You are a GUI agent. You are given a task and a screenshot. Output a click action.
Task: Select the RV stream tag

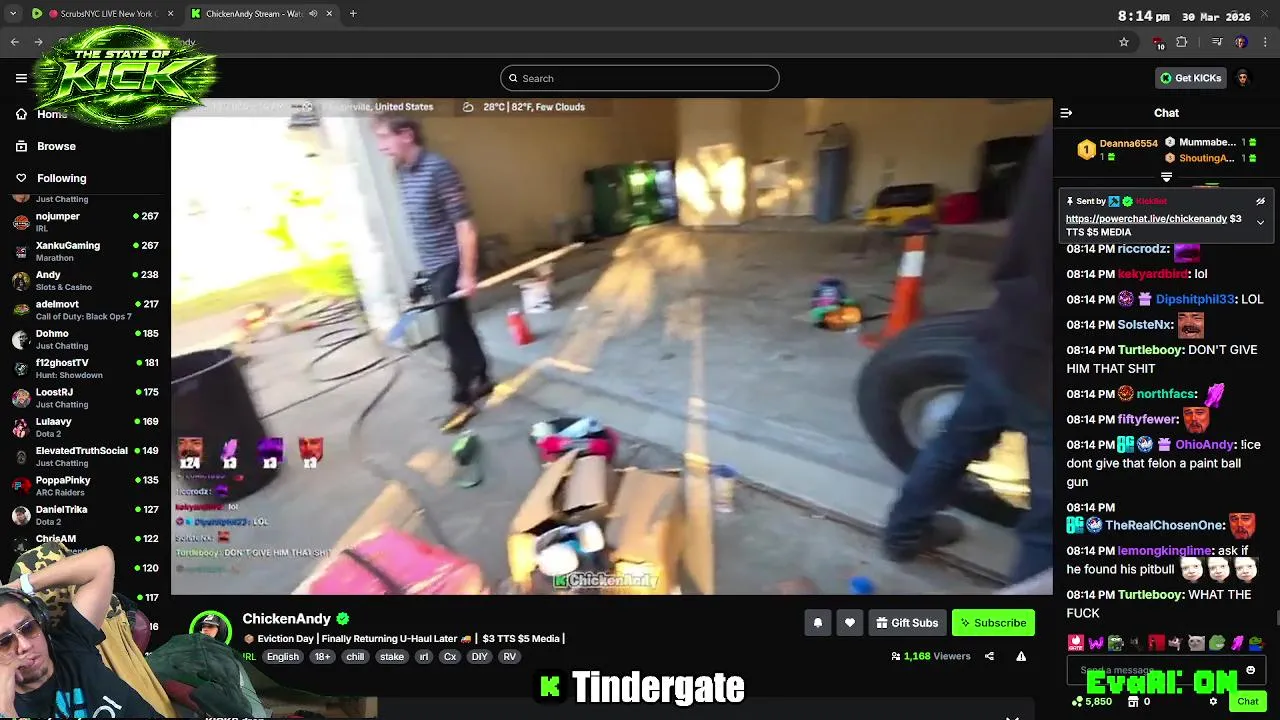(x=510, y=657)
